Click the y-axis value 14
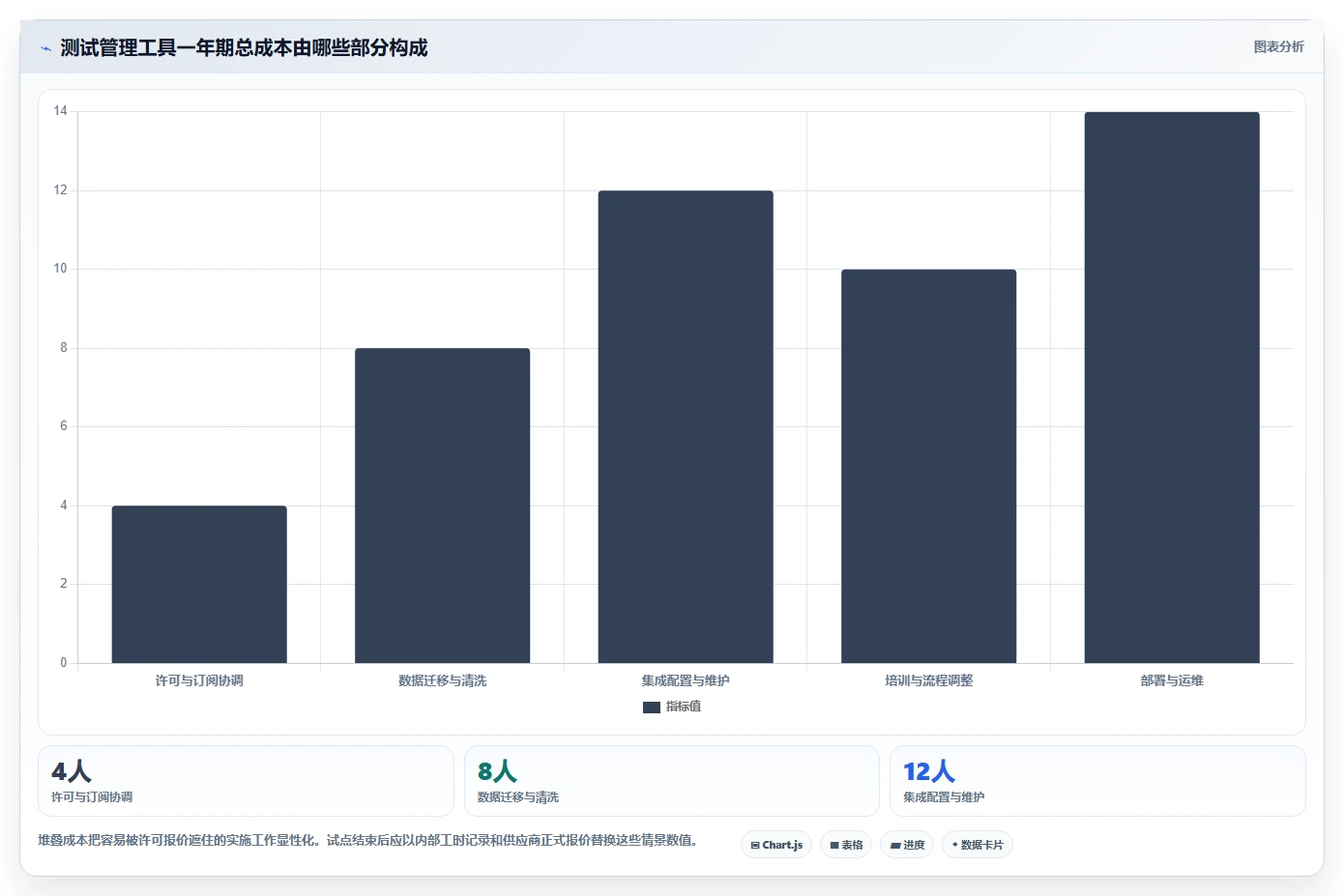 pos(61,111)
